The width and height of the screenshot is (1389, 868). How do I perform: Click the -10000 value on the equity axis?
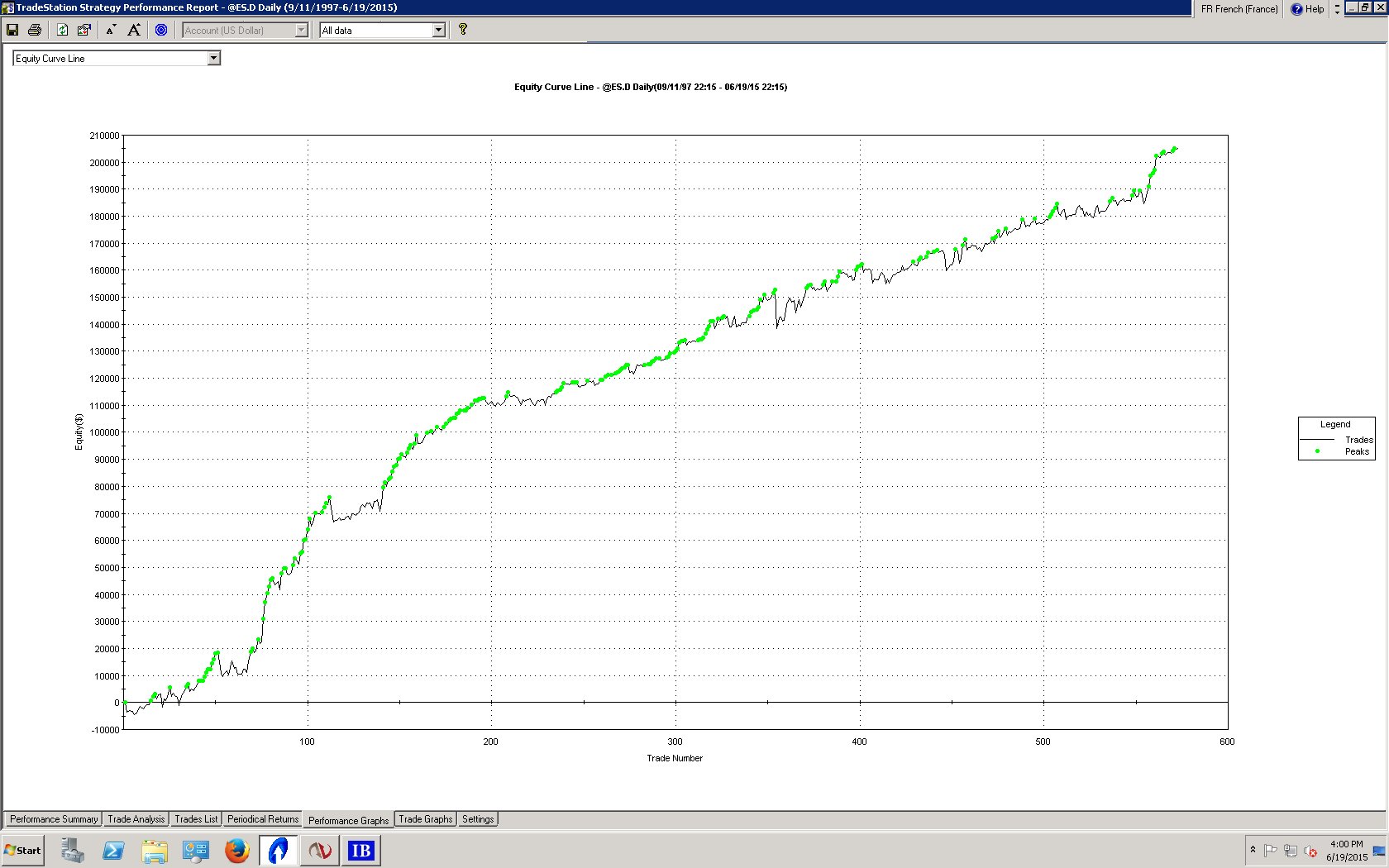(x=105, y=730)
